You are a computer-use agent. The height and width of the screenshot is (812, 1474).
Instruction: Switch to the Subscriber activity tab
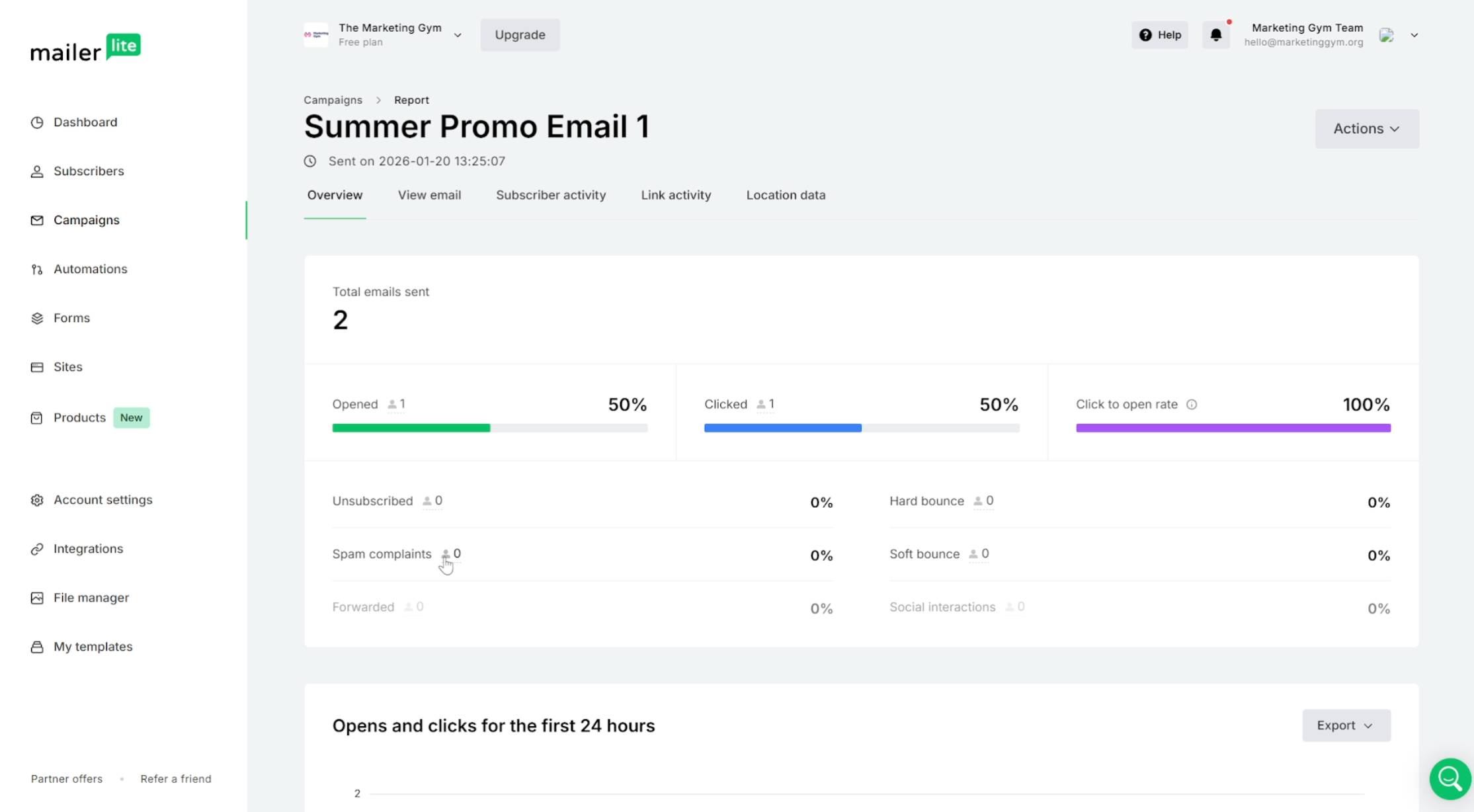tap(551, 195)
